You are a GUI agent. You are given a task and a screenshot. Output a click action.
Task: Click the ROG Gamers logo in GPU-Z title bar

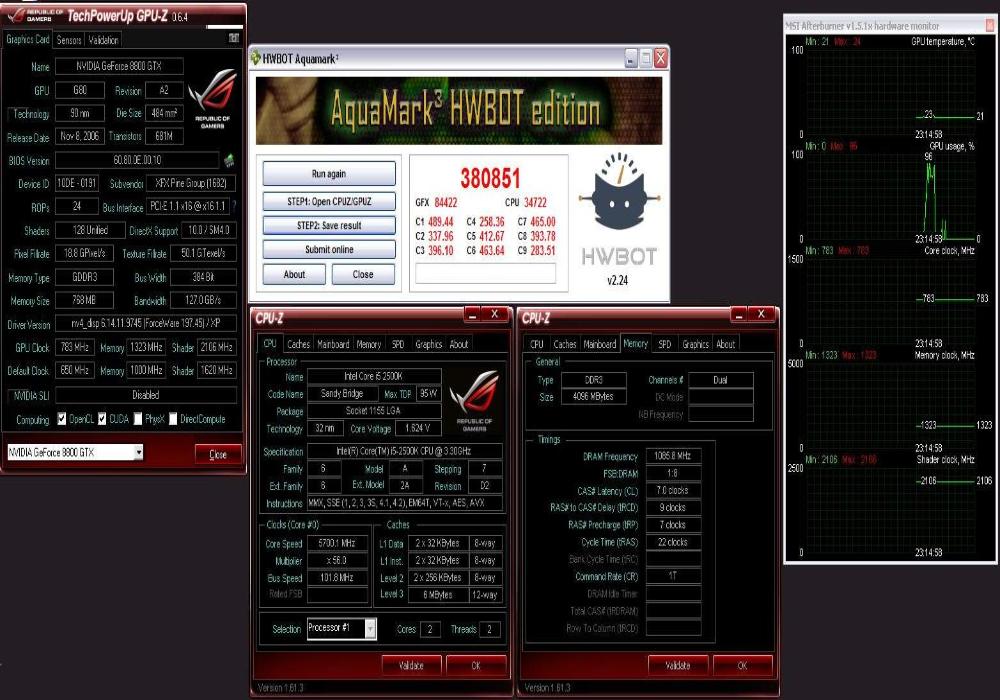point(34,15)
